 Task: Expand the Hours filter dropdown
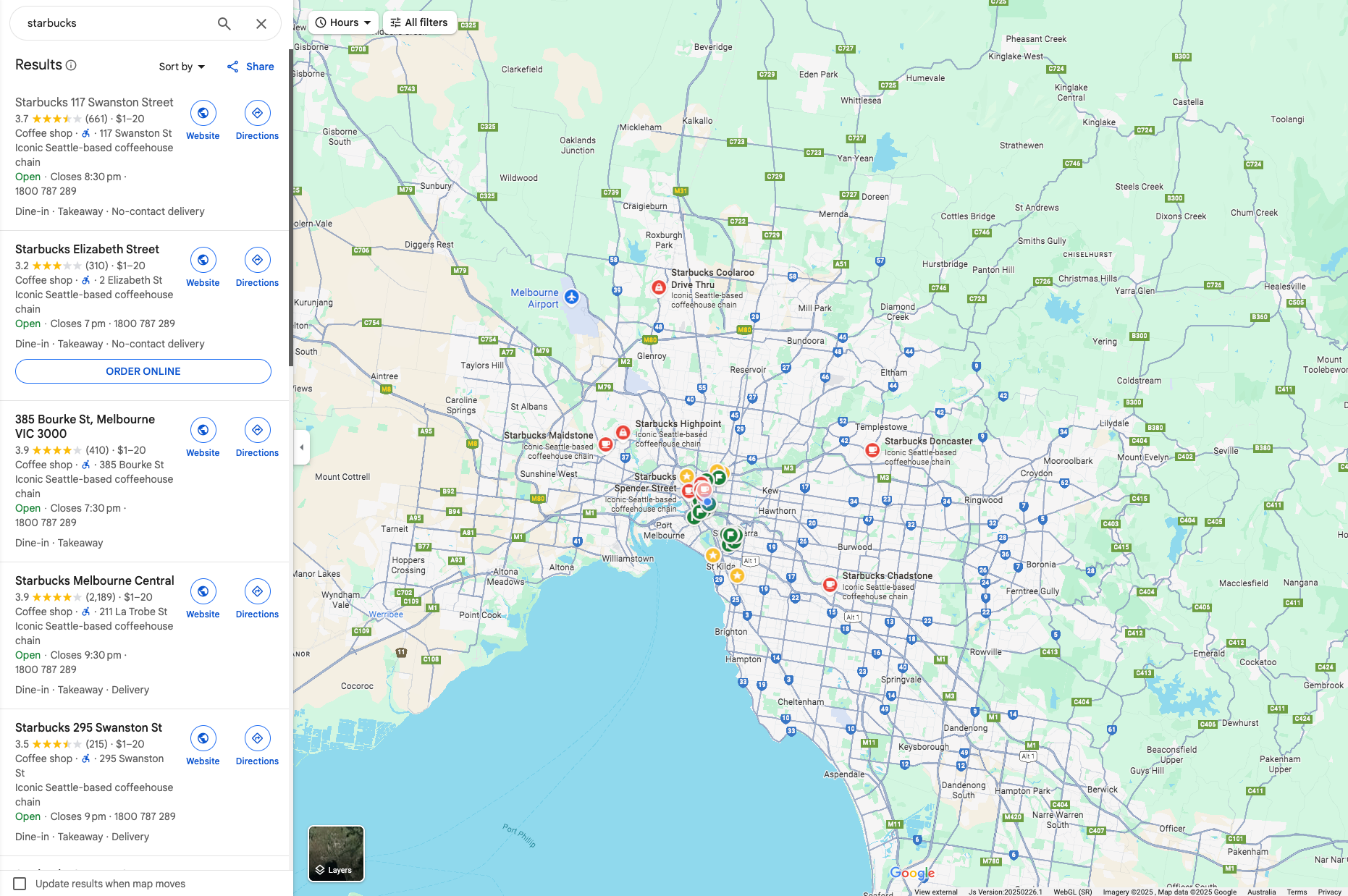[x=343, y=22]
